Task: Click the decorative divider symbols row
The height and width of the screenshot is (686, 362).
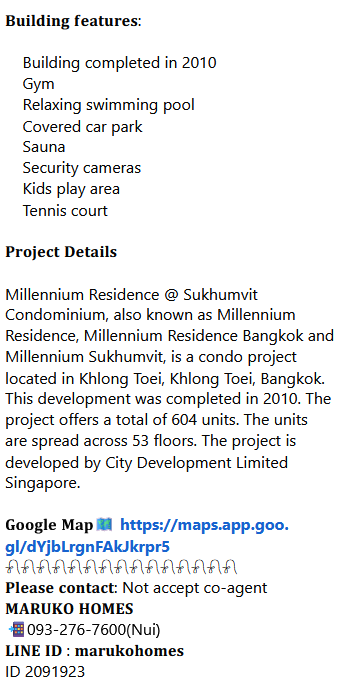Action: click(121, 567)
